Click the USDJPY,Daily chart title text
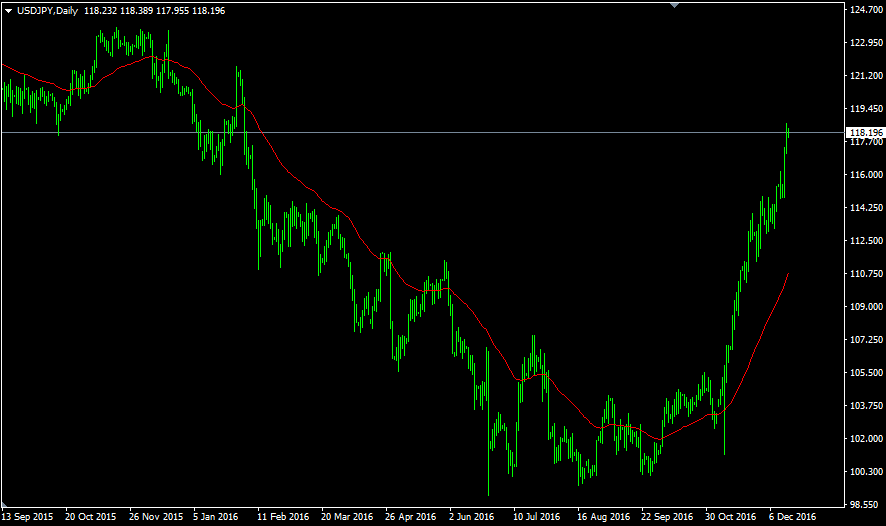886x526 pixels. tap(47, 11)
